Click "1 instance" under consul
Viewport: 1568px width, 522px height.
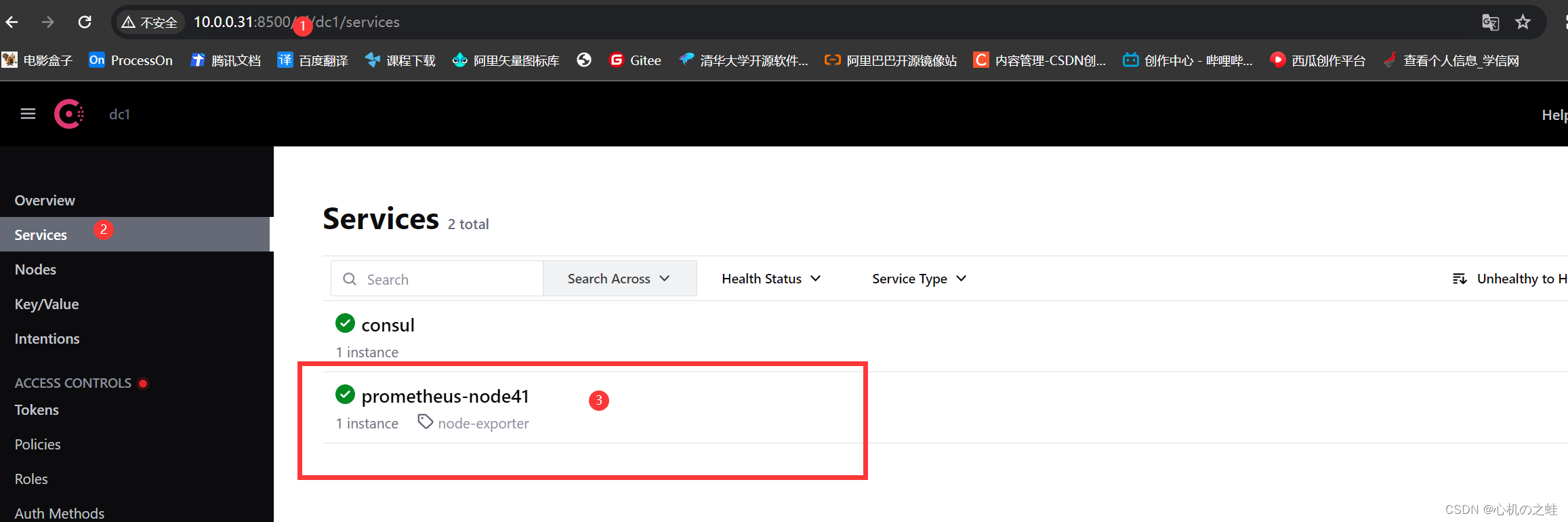pos(367,353)
